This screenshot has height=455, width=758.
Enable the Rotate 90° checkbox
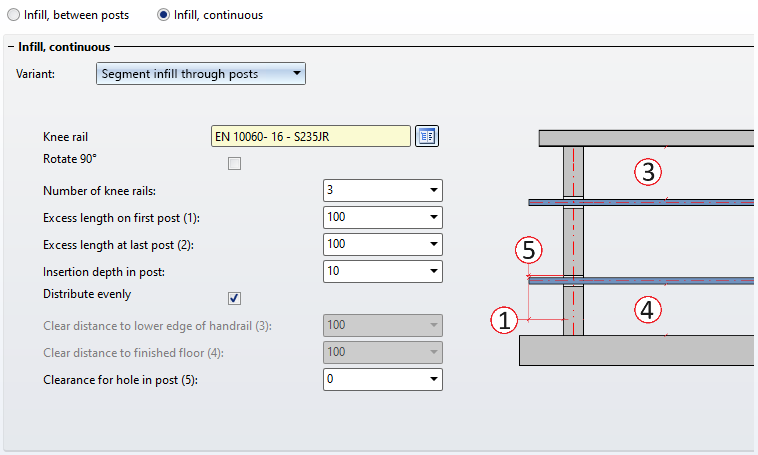pos(234,163)
